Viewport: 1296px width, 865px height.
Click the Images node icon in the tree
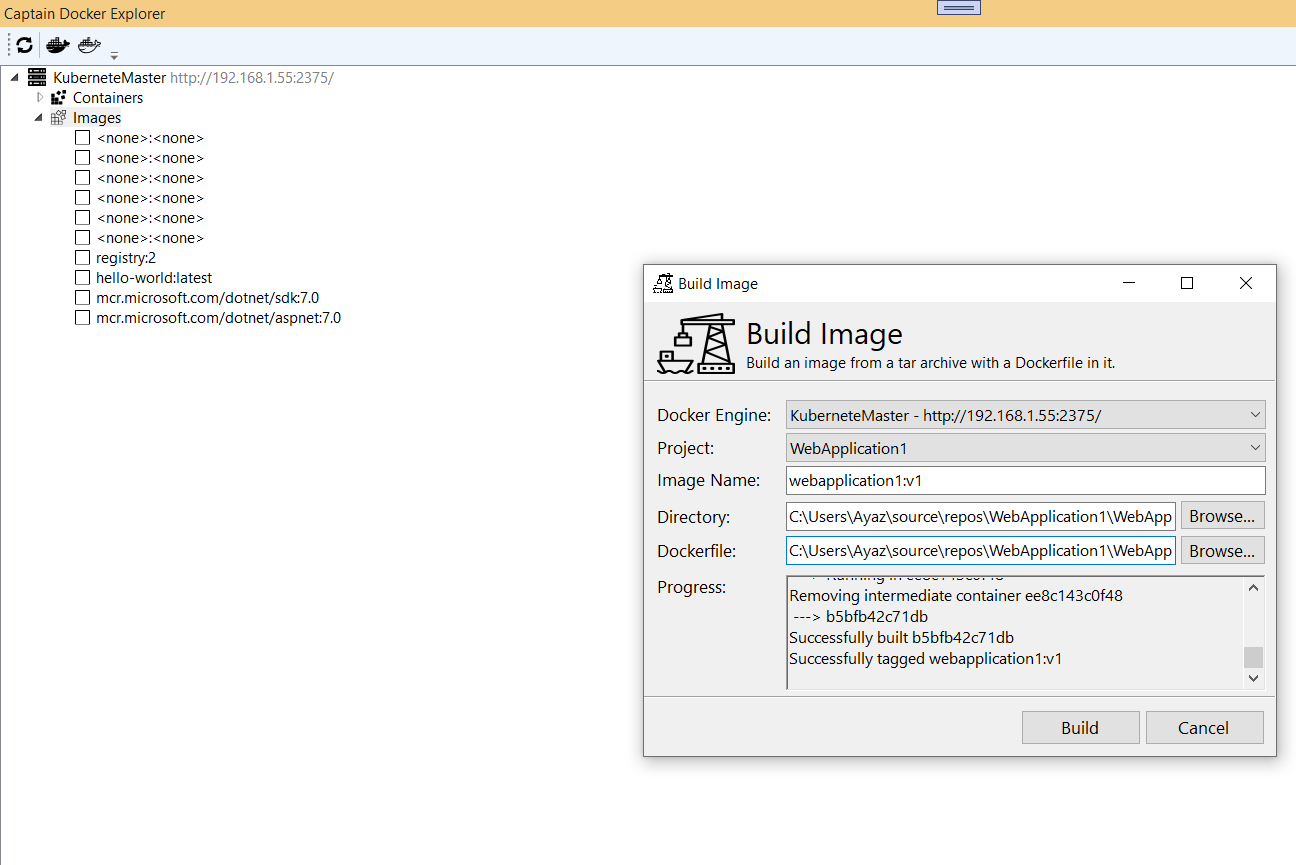tap(59, 117)
